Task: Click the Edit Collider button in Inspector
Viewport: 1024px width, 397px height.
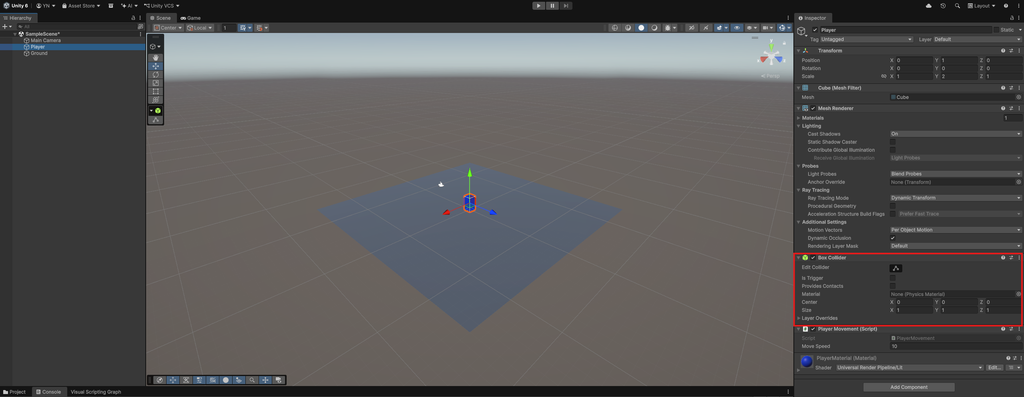Action: 896,268
